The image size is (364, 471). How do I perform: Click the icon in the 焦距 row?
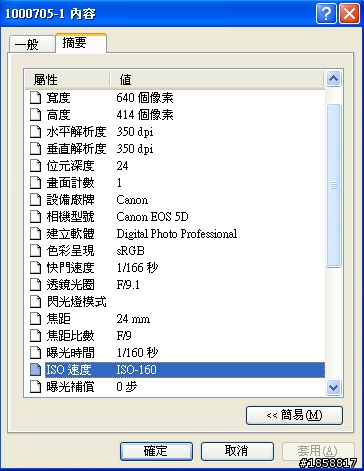click(x=36, y=319)
